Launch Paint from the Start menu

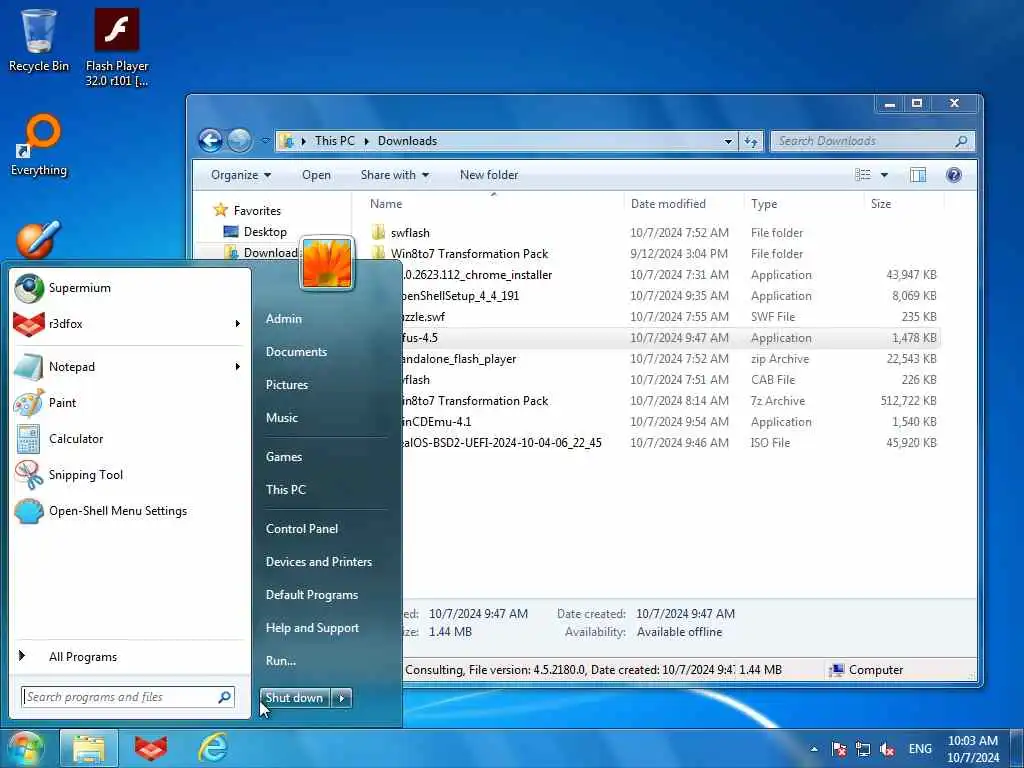click(62, 403)
